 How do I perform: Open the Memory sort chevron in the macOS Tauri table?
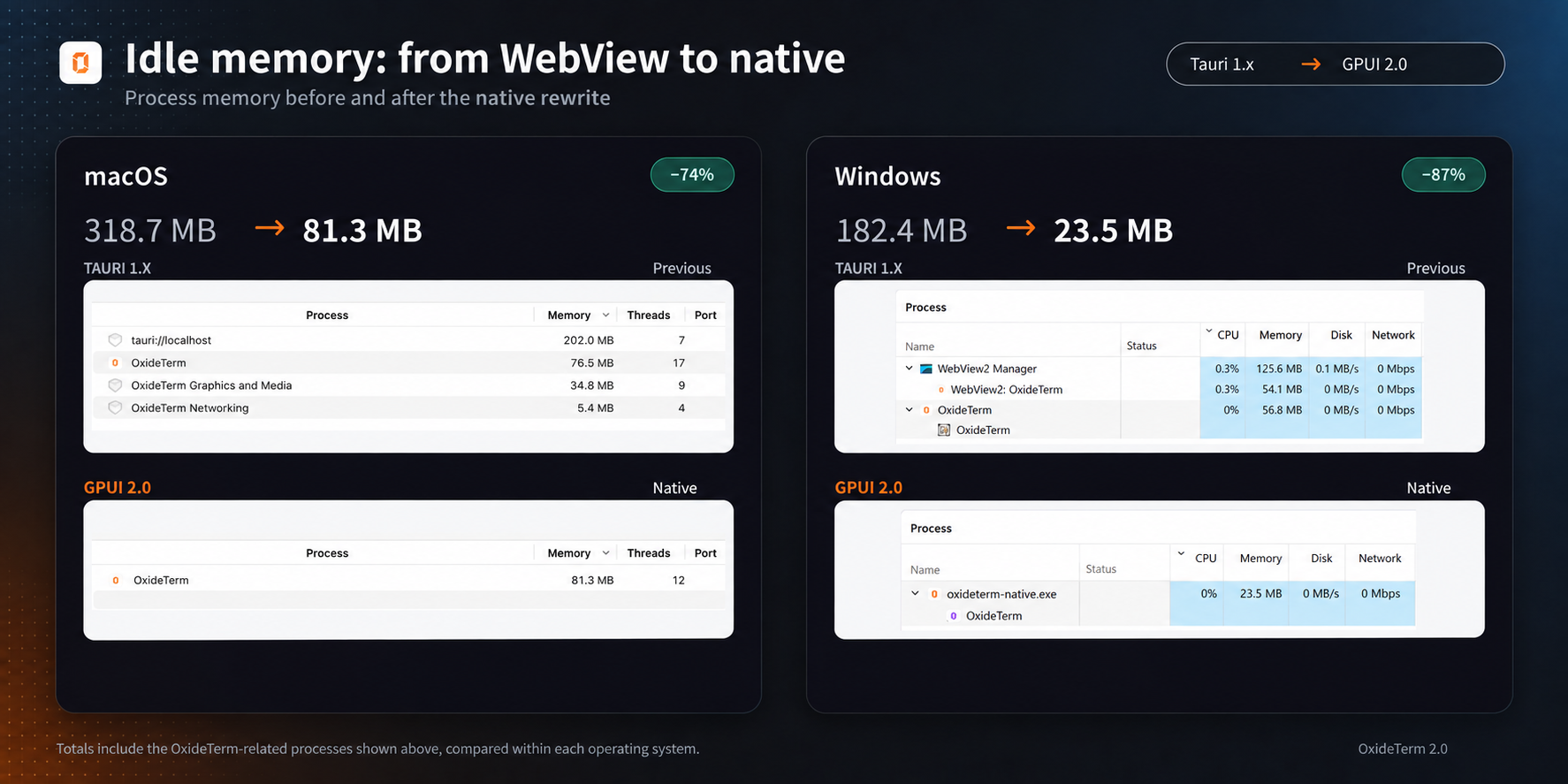tap(605, 315)
